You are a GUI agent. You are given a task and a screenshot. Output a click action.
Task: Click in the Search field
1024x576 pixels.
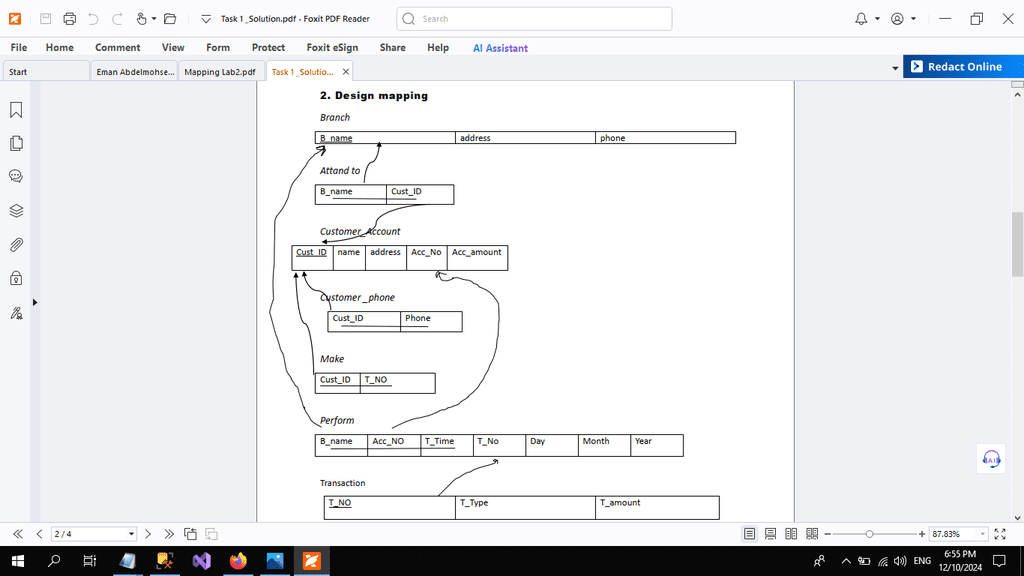tap(534, 19)
